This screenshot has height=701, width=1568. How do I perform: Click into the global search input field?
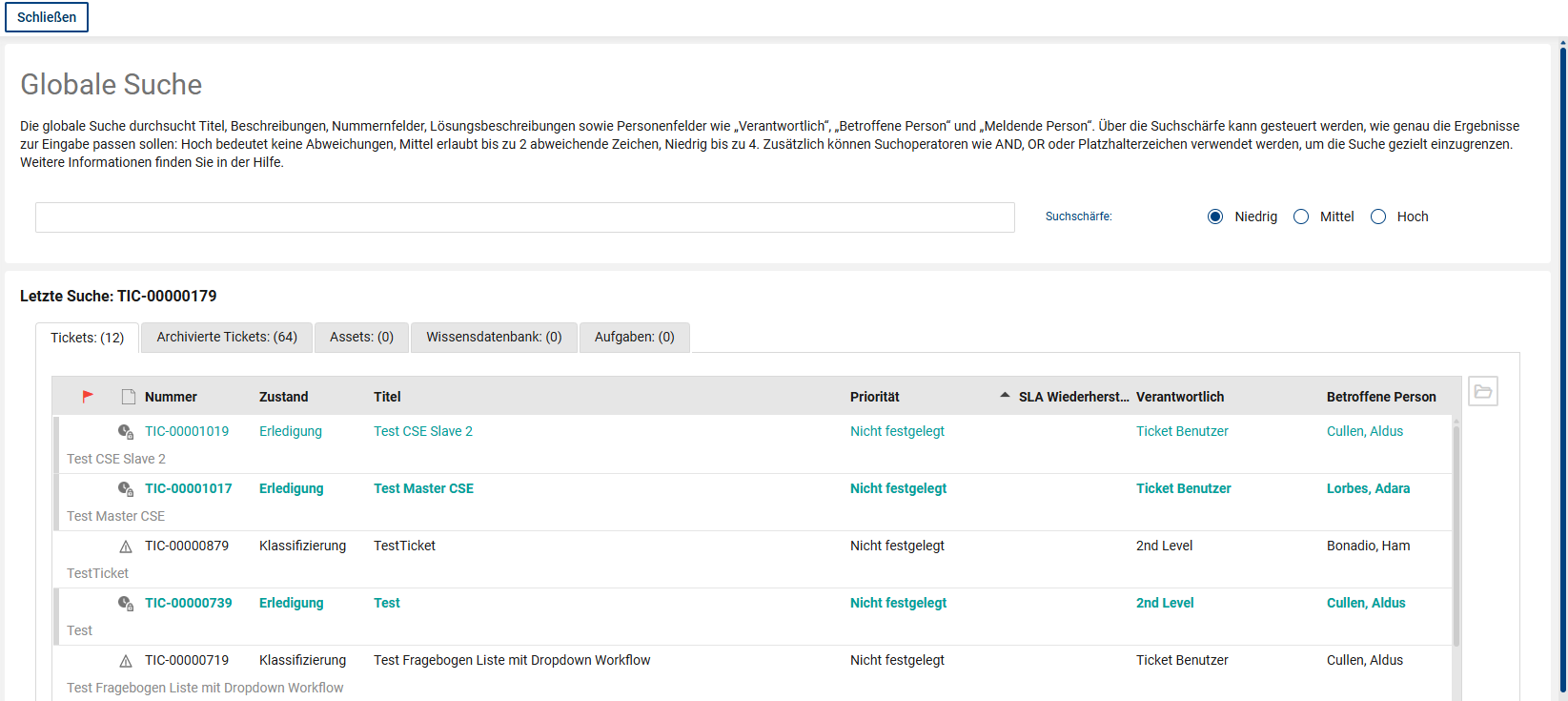(x=524, y=217)
